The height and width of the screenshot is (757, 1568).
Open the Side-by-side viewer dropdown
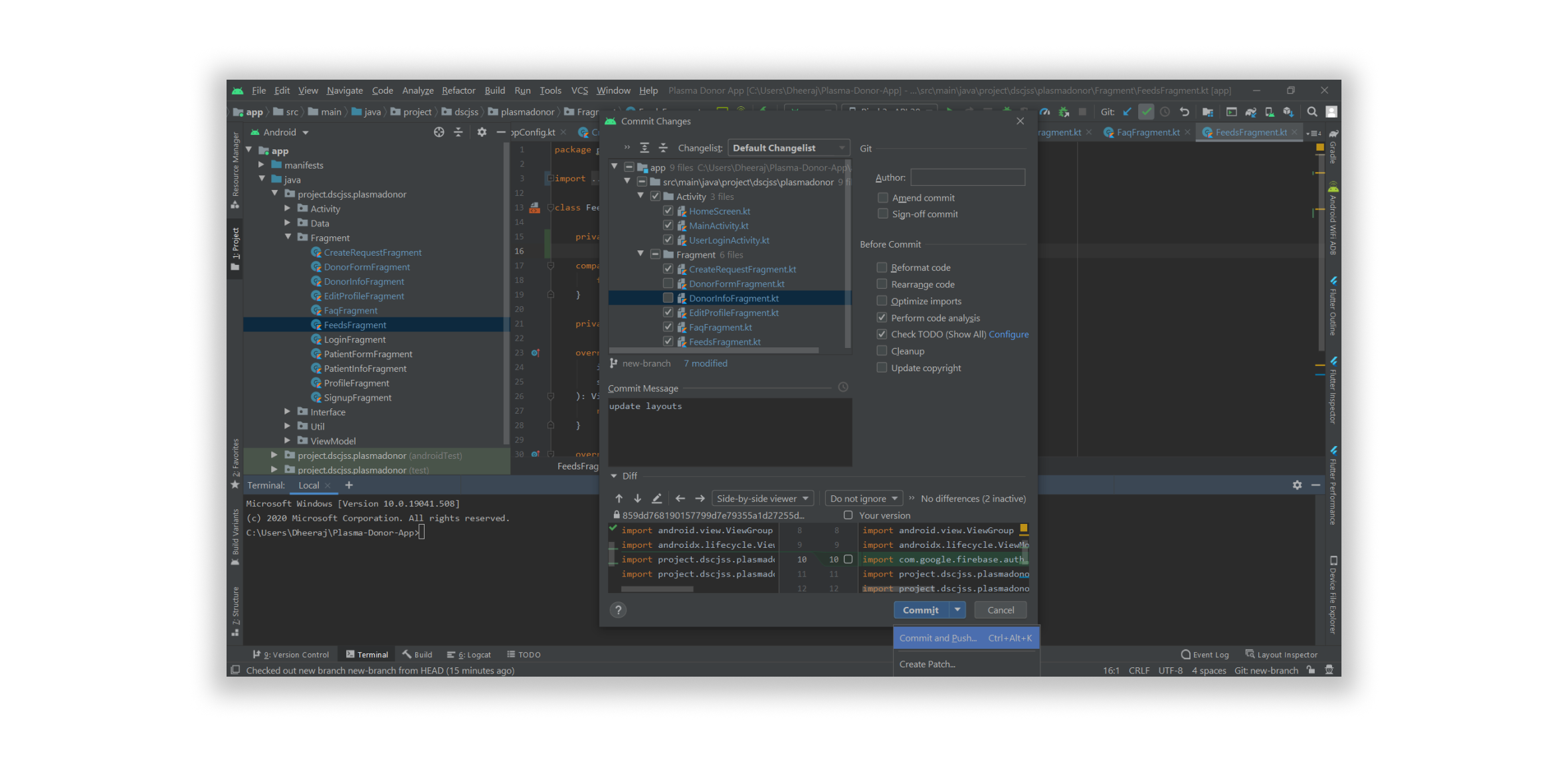coord(762,499)
